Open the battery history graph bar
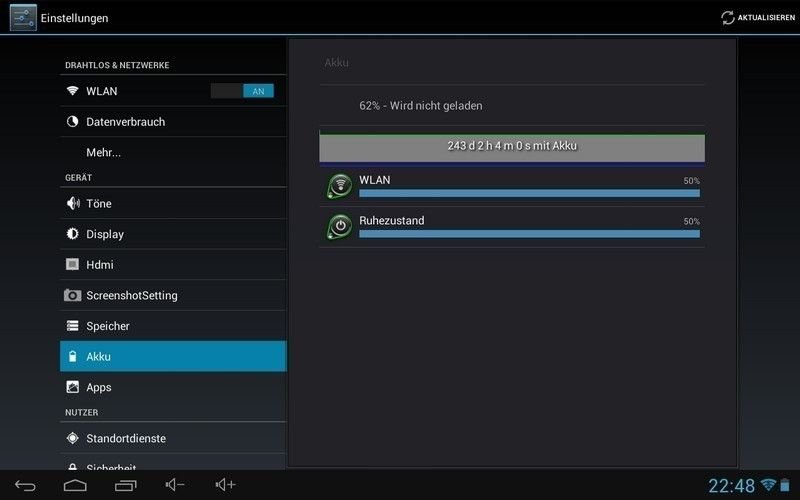This screenshot has width=800, height=500. [x=512, y=148]
